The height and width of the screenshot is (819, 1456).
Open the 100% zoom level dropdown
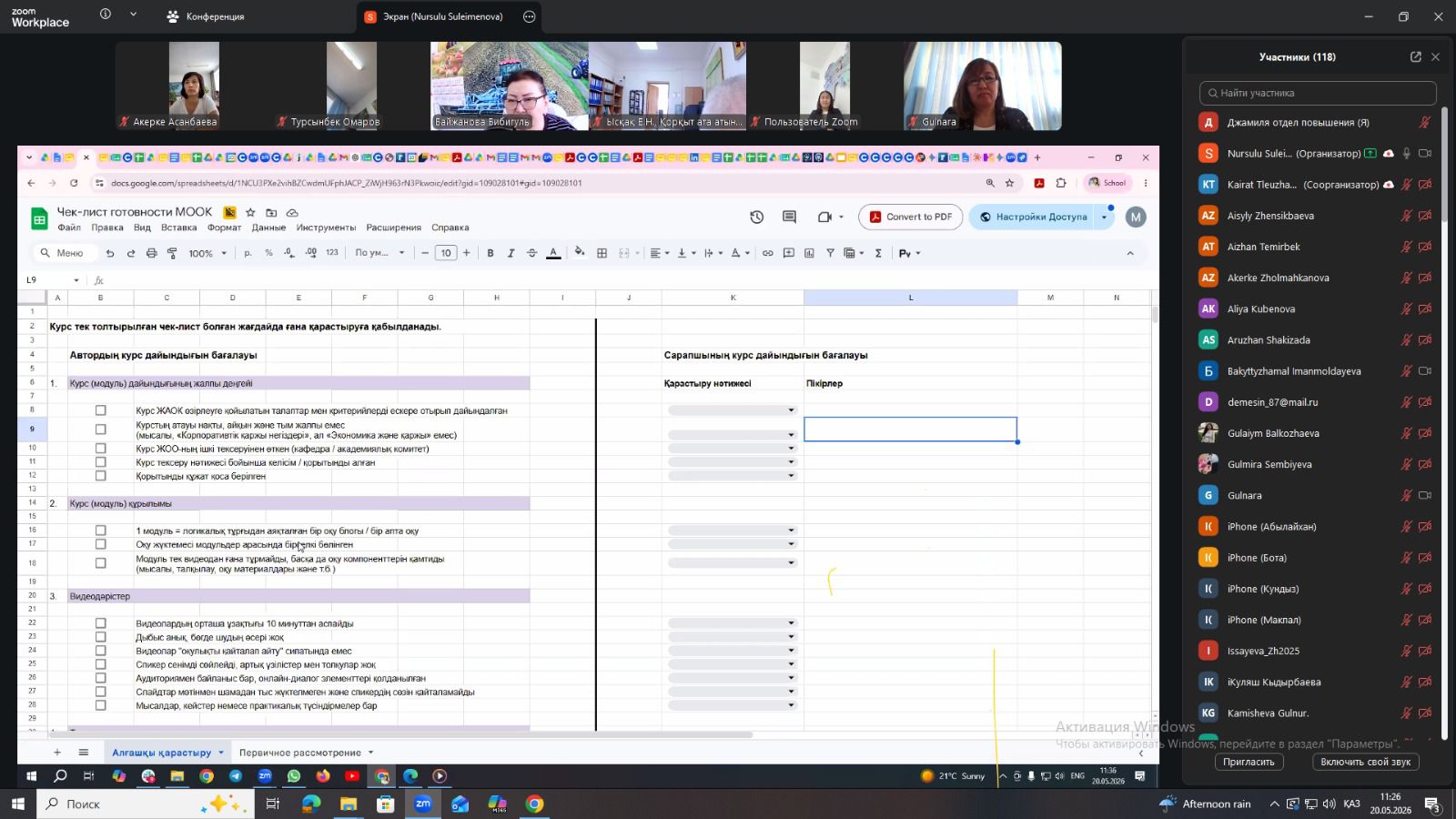coord(207,253)
